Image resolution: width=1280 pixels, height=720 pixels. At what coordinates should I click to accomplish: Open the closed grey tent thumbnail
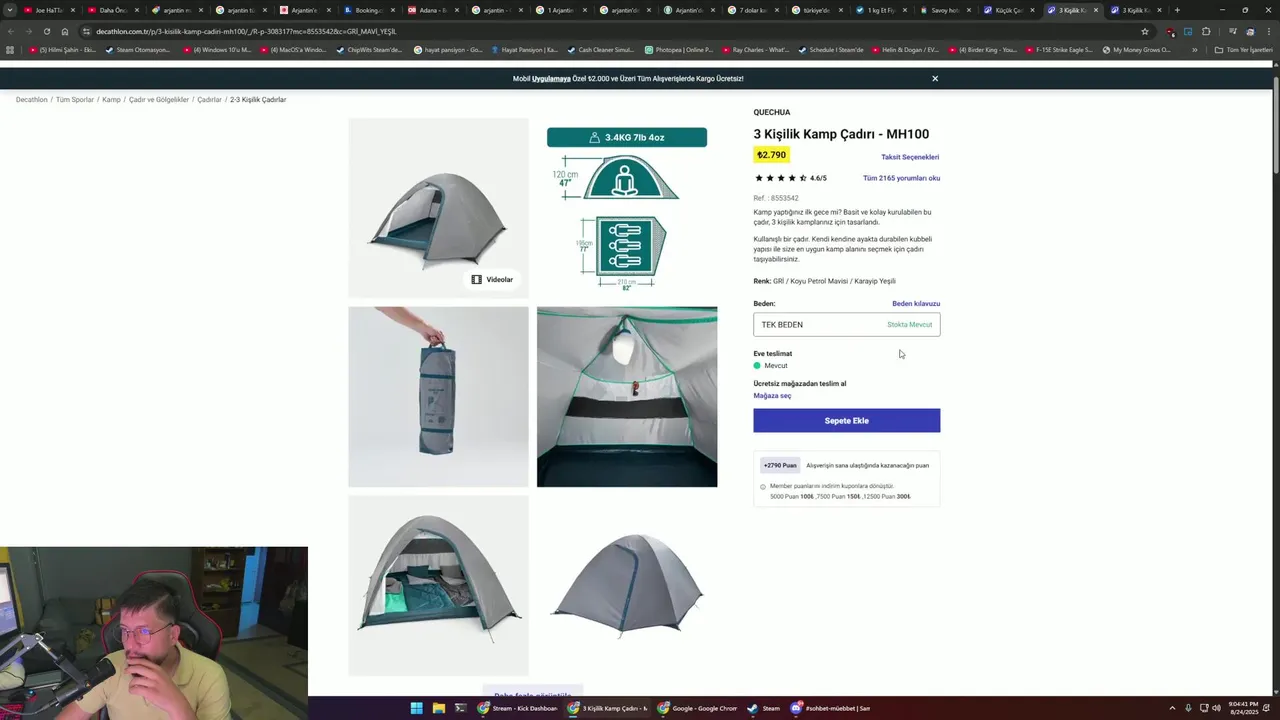pos(627,585)
